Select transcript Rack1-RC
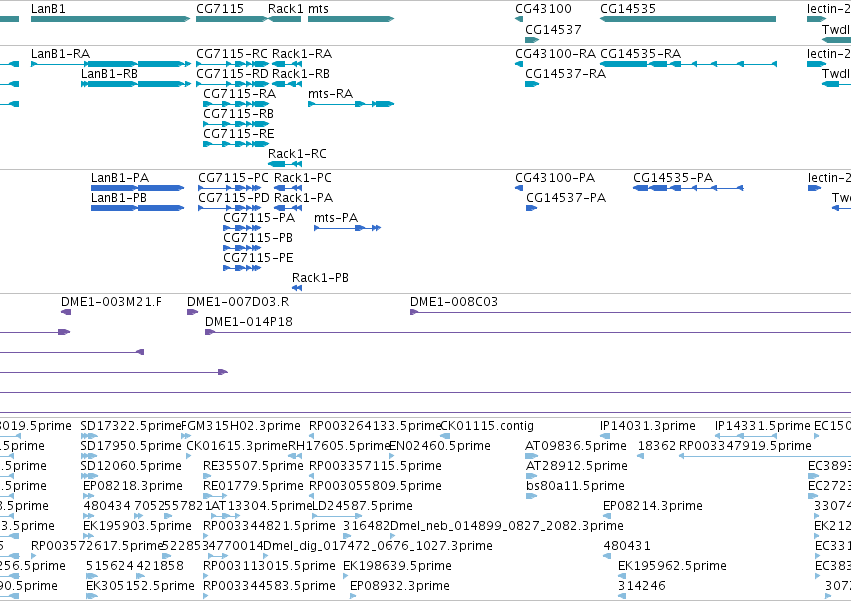Screen dimensions: 851x601 point(284,164)
